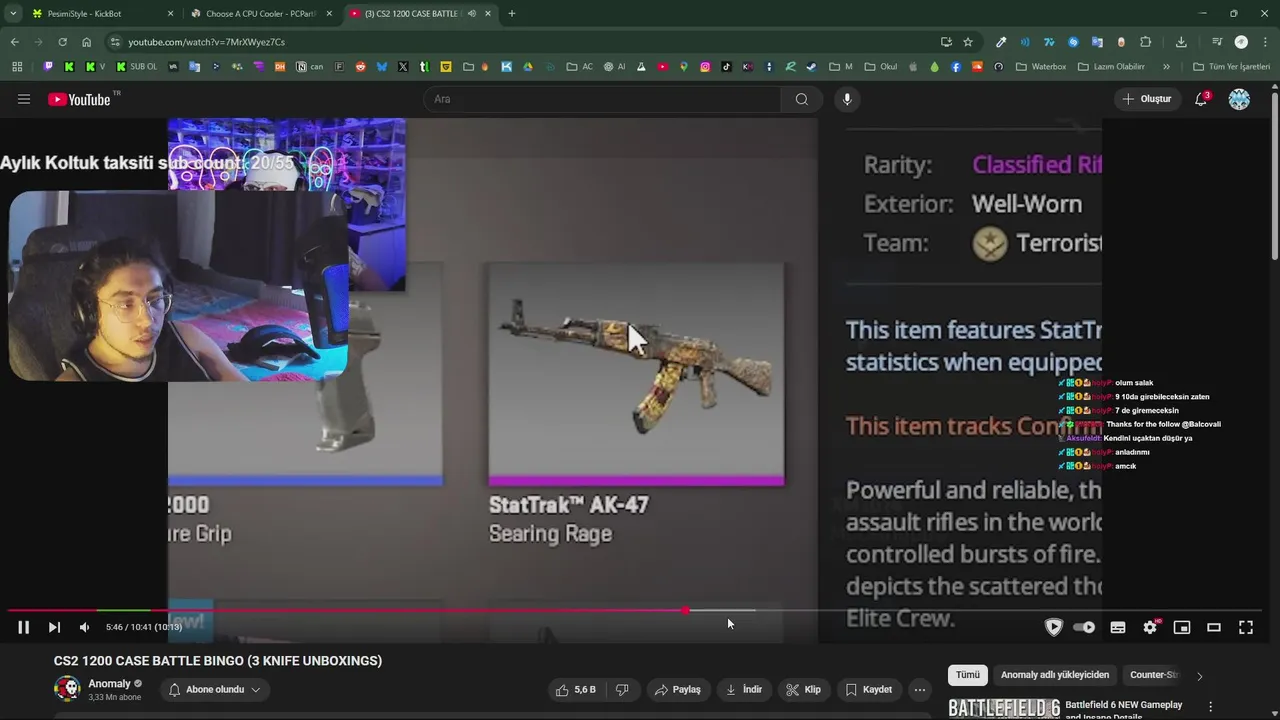This screenshot has width=1280, height=720.
Task: Select the Anomaly adlı yükleyiciden chip
Action: click(1055, 675)
